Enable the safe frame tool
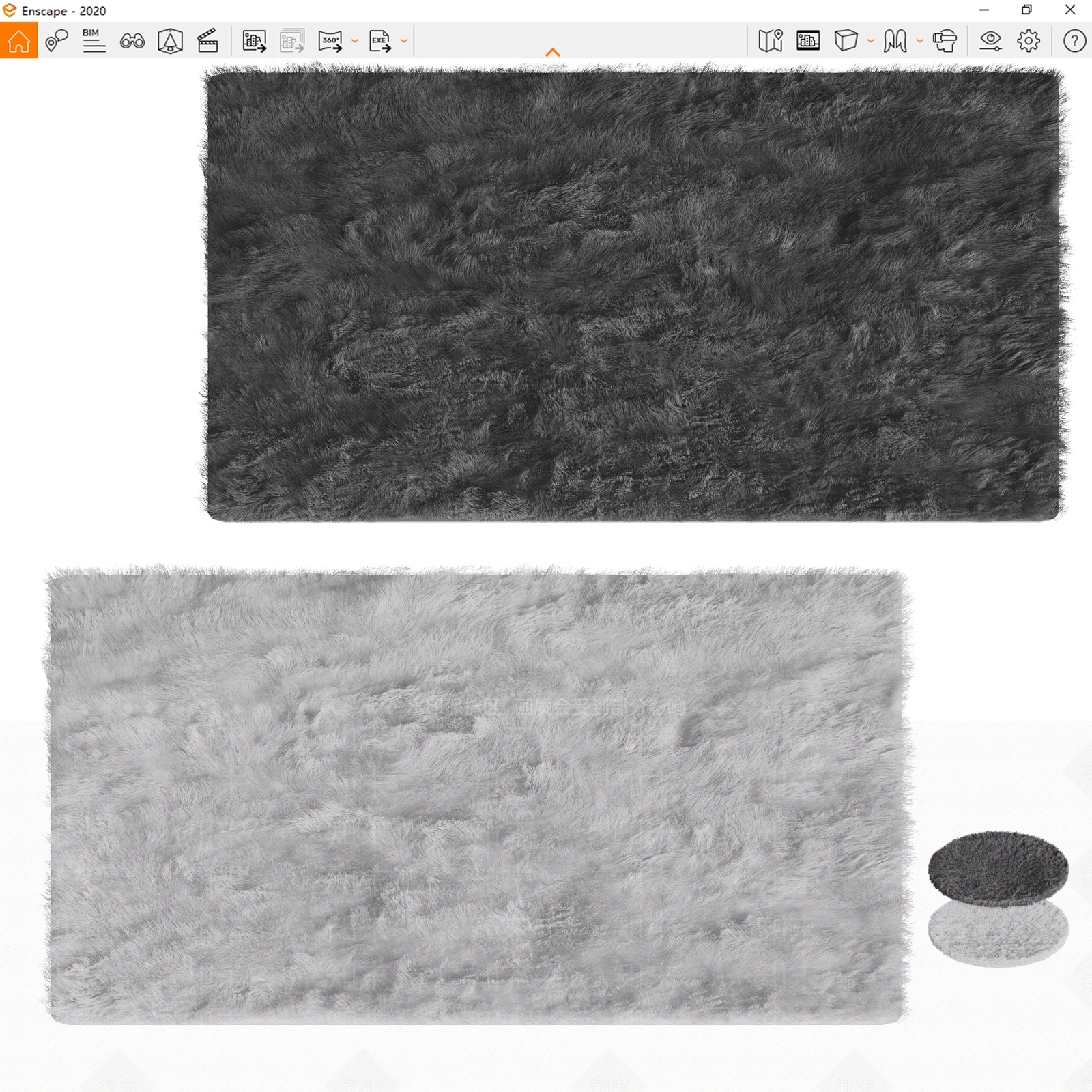Screen dimensions: 1092x1092 pos(170,41)
